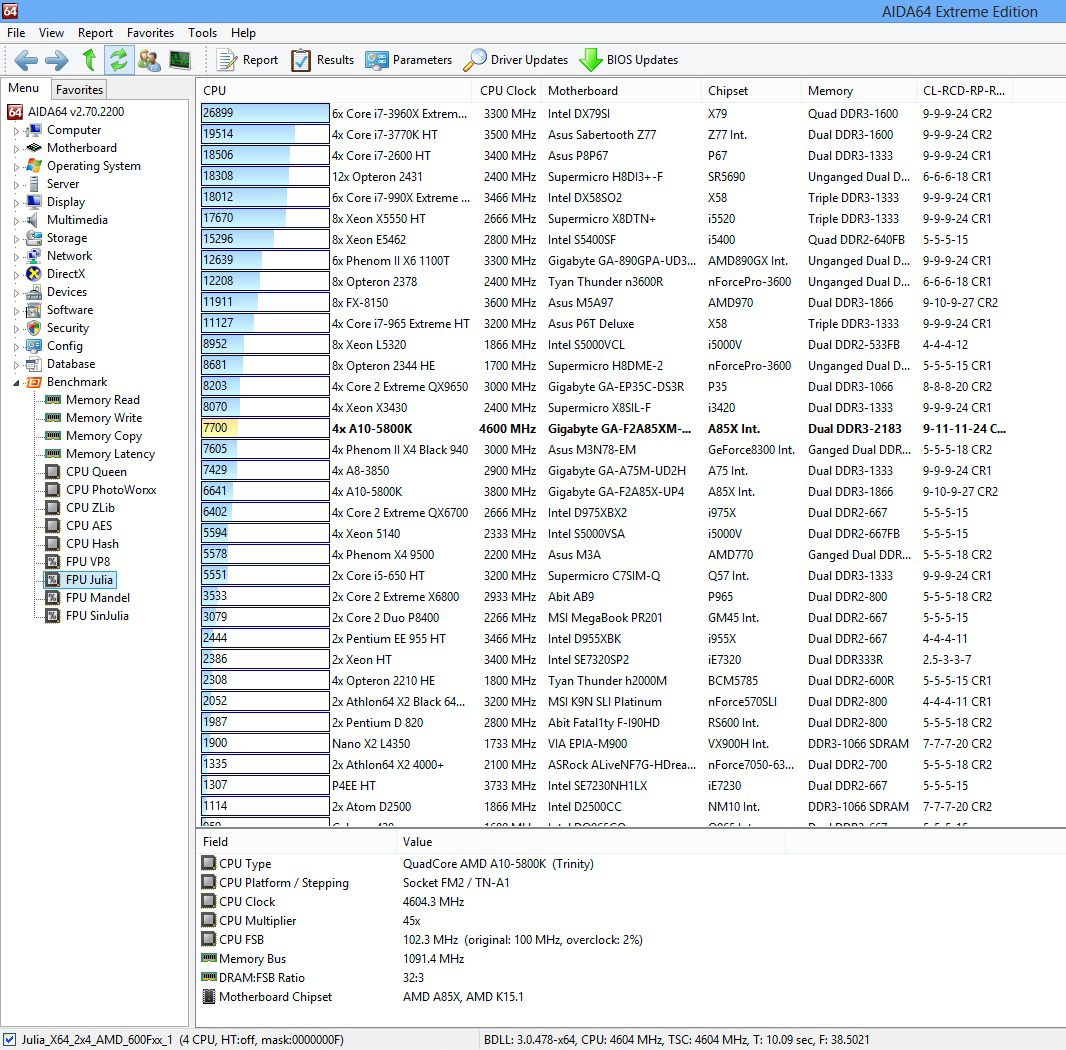Click the Back arrow toolbar icon
This screenshot has height=1050, width=1066.
click(x=26, y=61)
